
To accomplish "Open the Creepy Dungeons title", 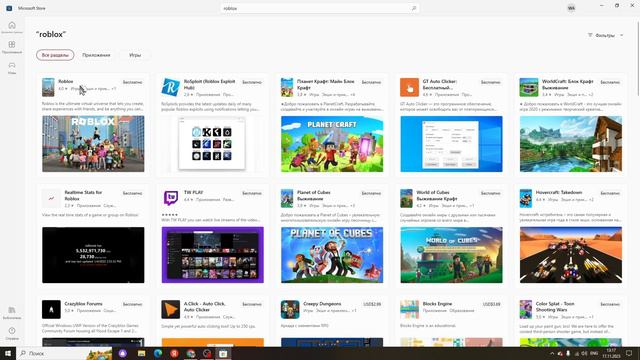I will click(x=322, y=304).
